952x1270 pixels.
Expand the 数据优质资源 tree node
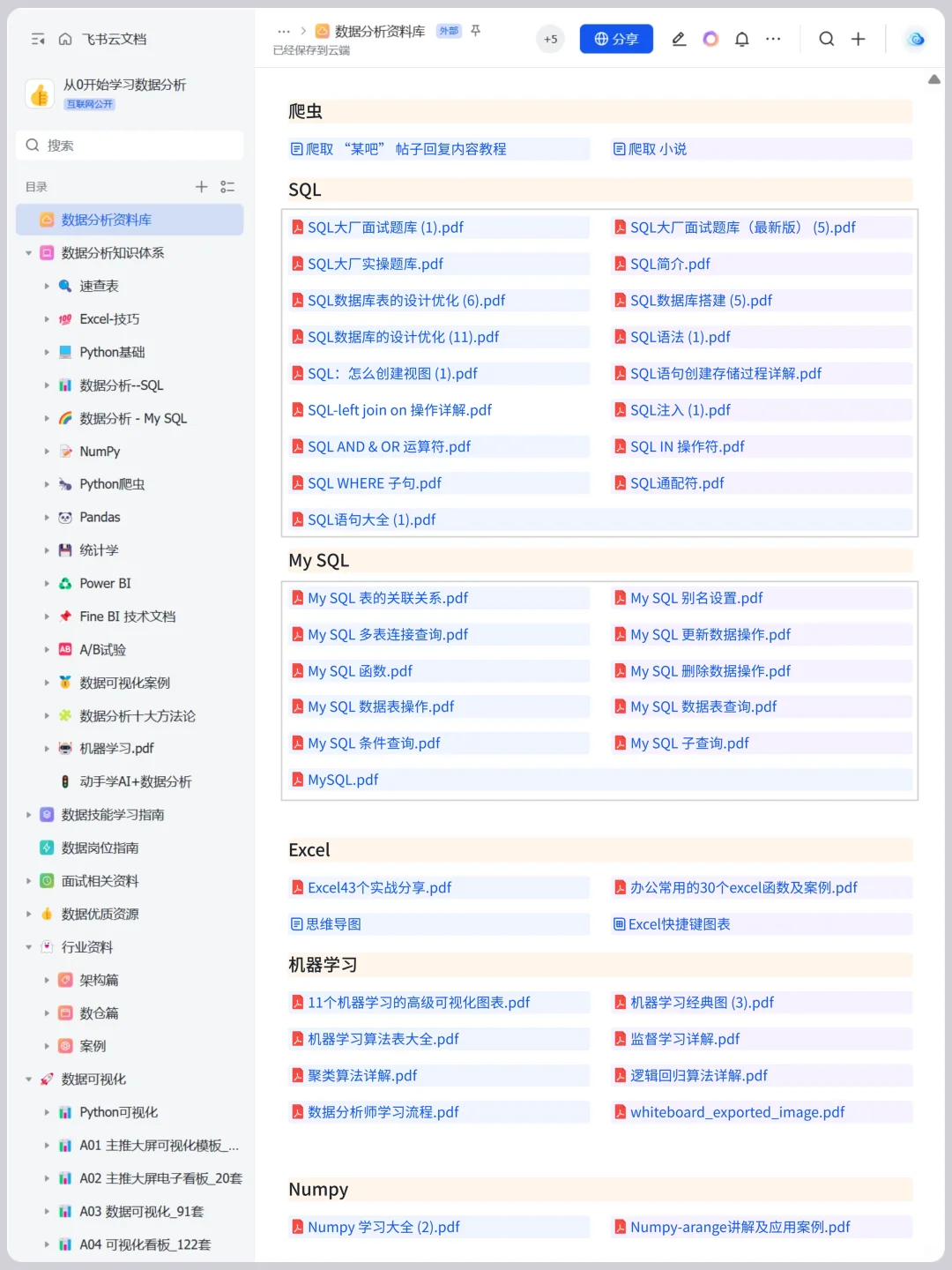(x=28, y=914)
